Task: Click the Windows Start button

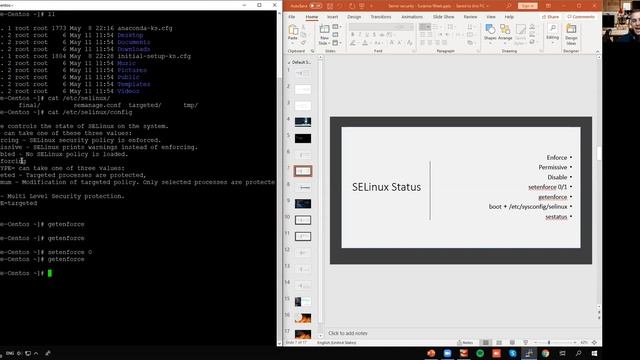Action: coord(594,353)
